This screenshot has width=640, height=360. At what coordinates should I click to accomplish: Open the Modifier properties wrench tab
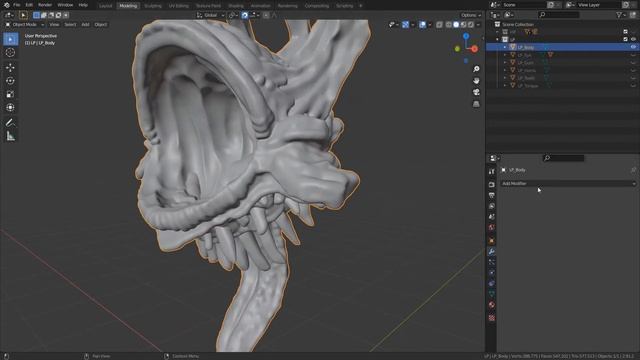pyautogui.click(x=491, y=252)
